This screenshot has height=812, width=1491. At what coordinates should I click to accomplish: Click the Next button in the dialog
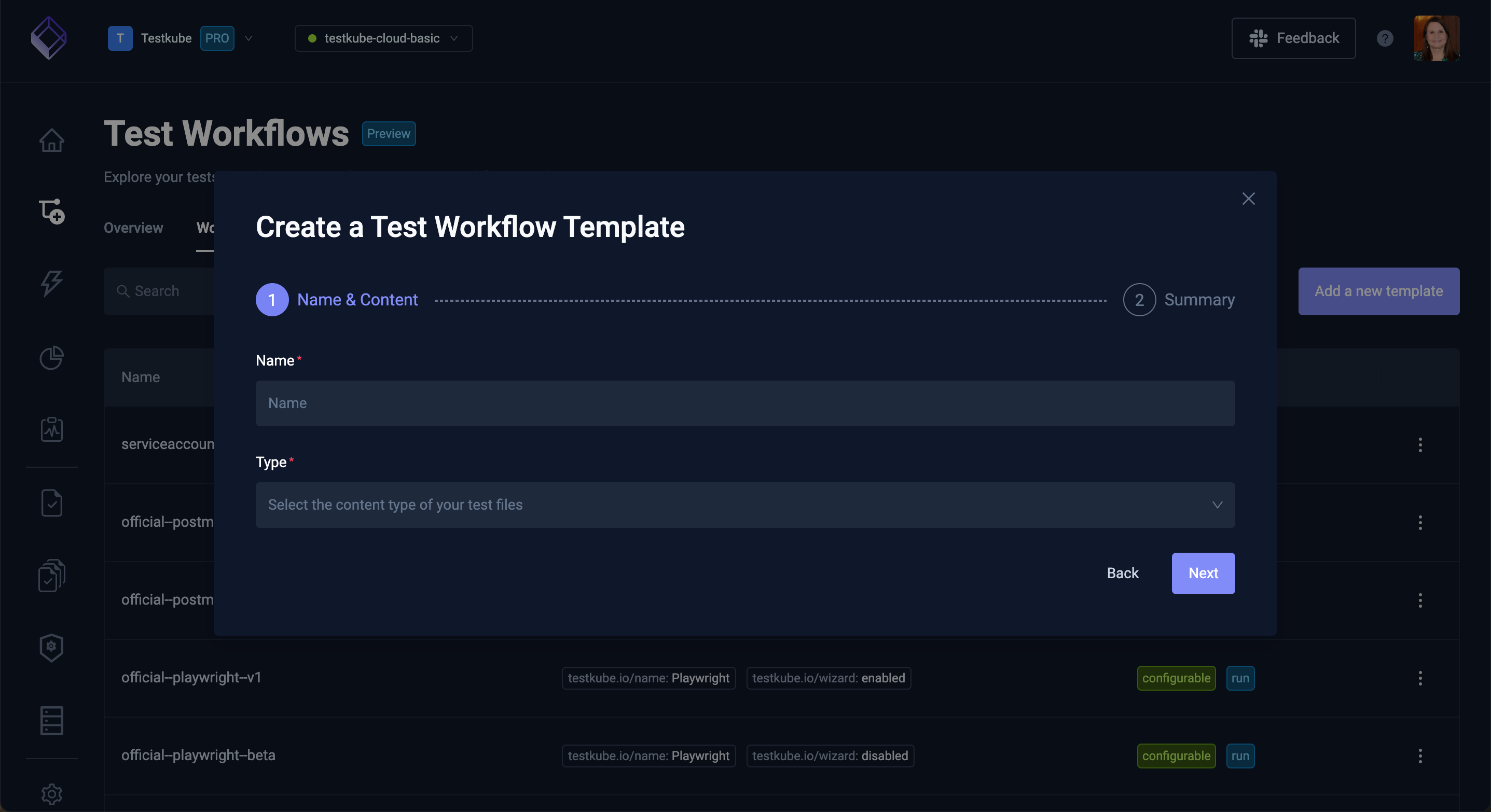pyautogui.click(x=1203, y=573)
